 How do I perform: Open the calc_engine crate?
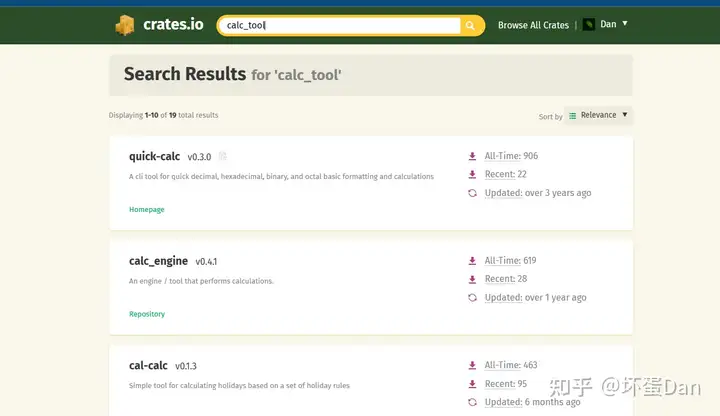(x=158, y=261)
